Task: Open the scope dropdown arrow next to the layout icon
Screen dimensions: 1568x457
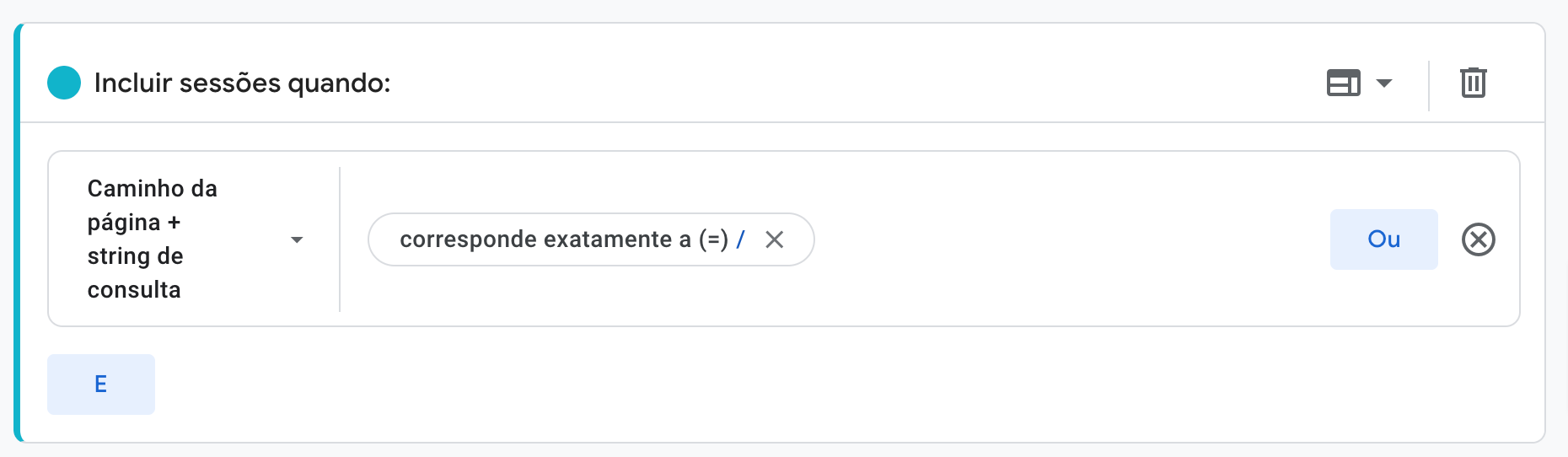Action: point(1383,83)
